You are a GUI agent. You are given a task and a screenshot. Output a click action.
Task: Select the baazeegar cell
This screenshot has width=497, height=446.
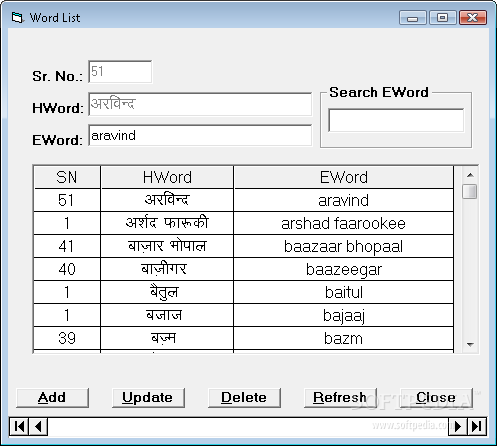point(344,269)
